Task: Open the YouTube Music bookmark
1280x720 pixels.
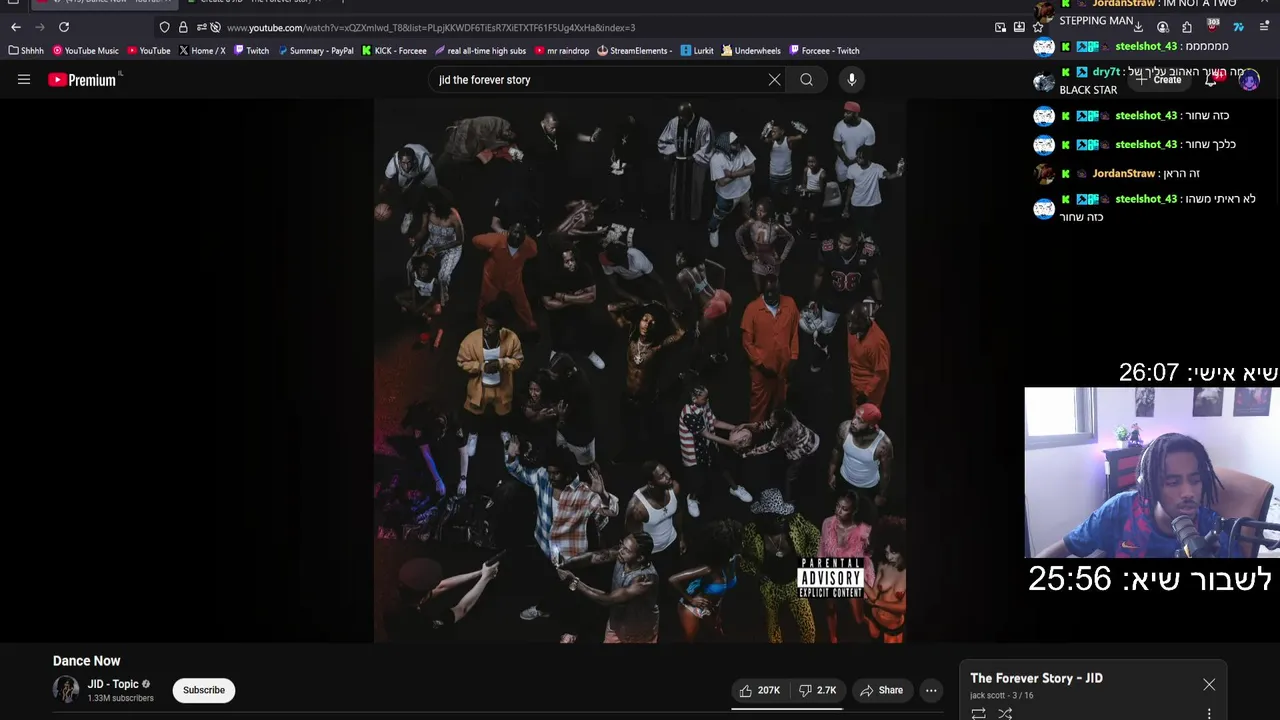Action: pyautogui.click(x=86, y=51)
